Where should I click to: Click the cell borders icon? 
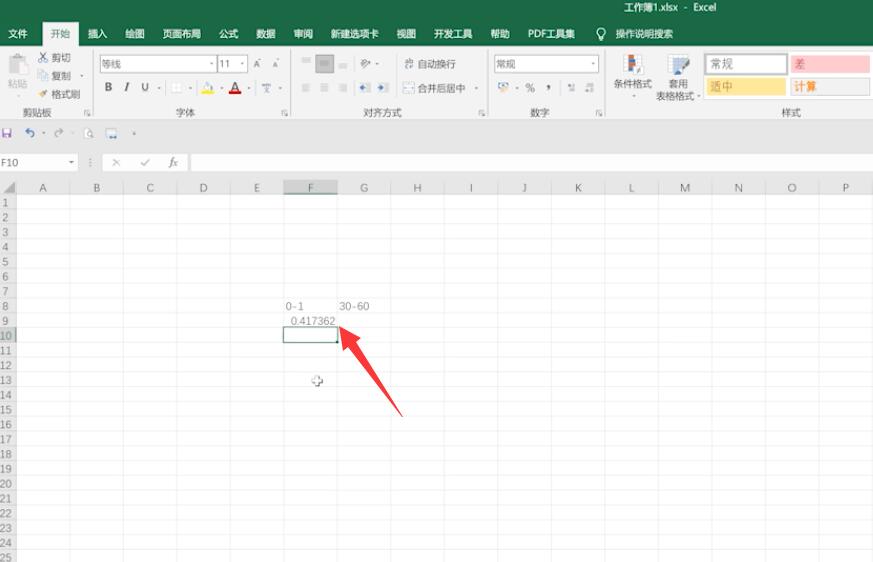[176, 87]
